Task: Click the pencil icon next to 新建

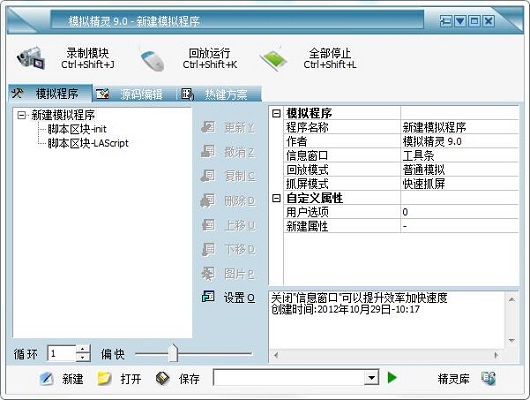Action: pos(46,378)
